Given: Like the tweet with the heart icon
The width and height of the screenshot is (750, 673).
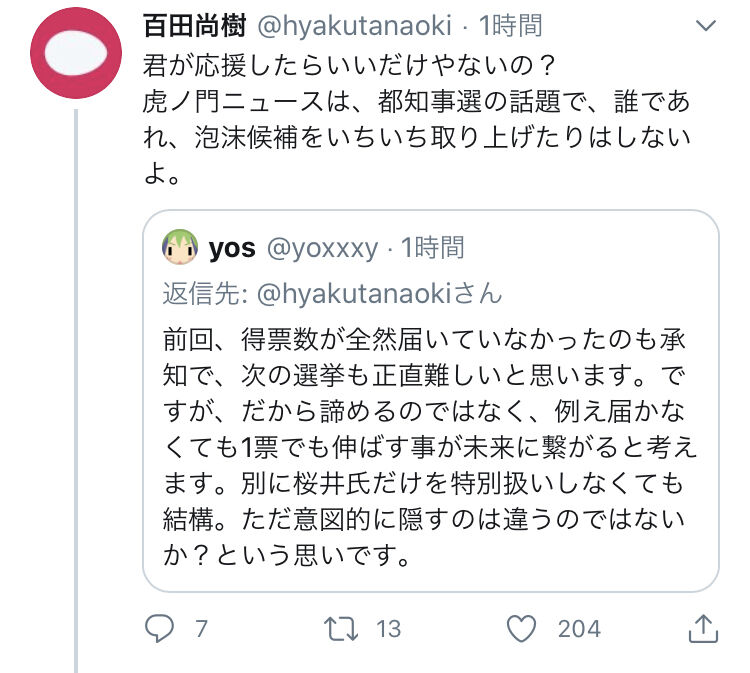Looking at the screenshot, I should 522,628.
